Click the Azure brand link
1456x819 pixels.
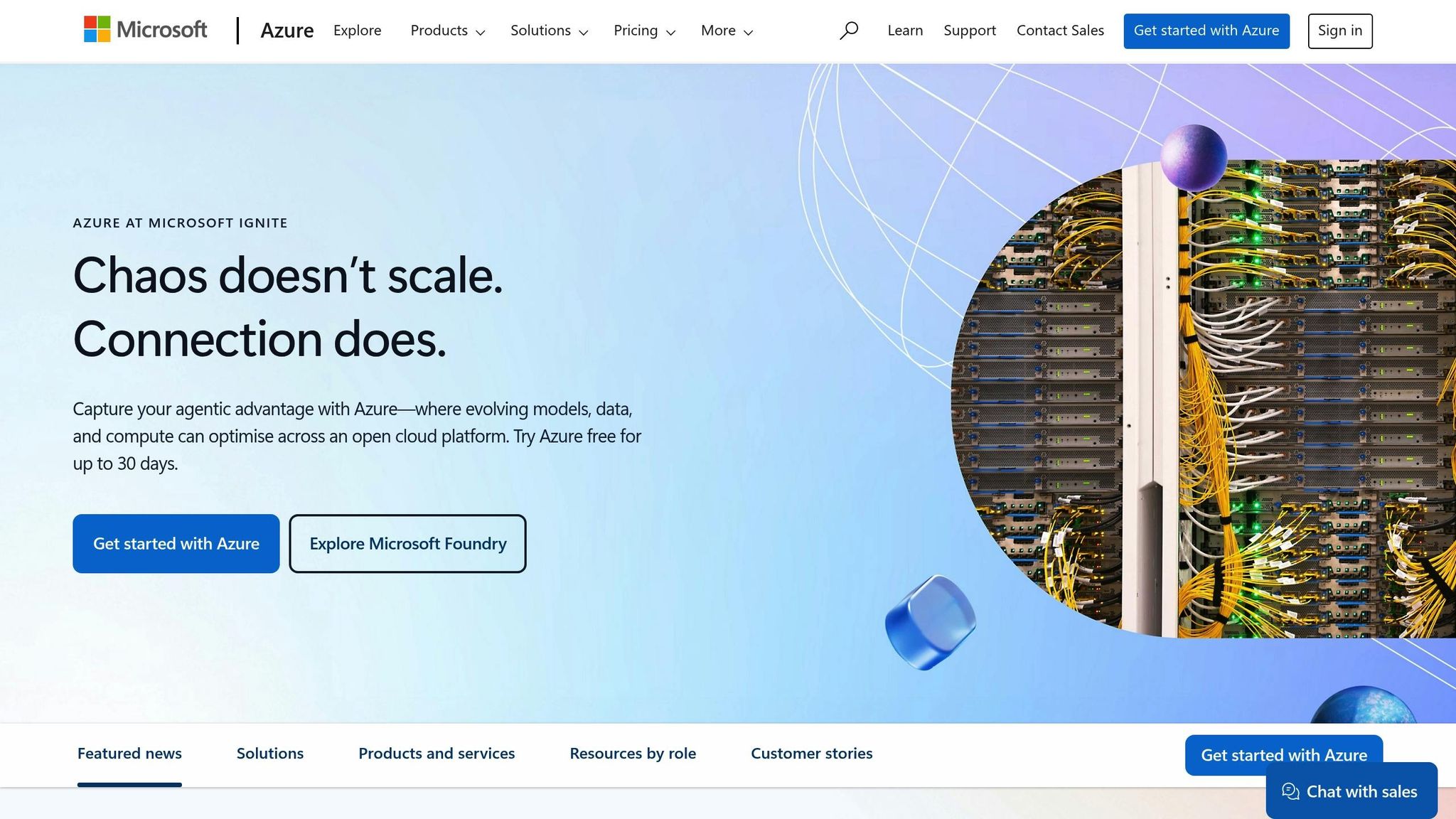click(287, 31)
